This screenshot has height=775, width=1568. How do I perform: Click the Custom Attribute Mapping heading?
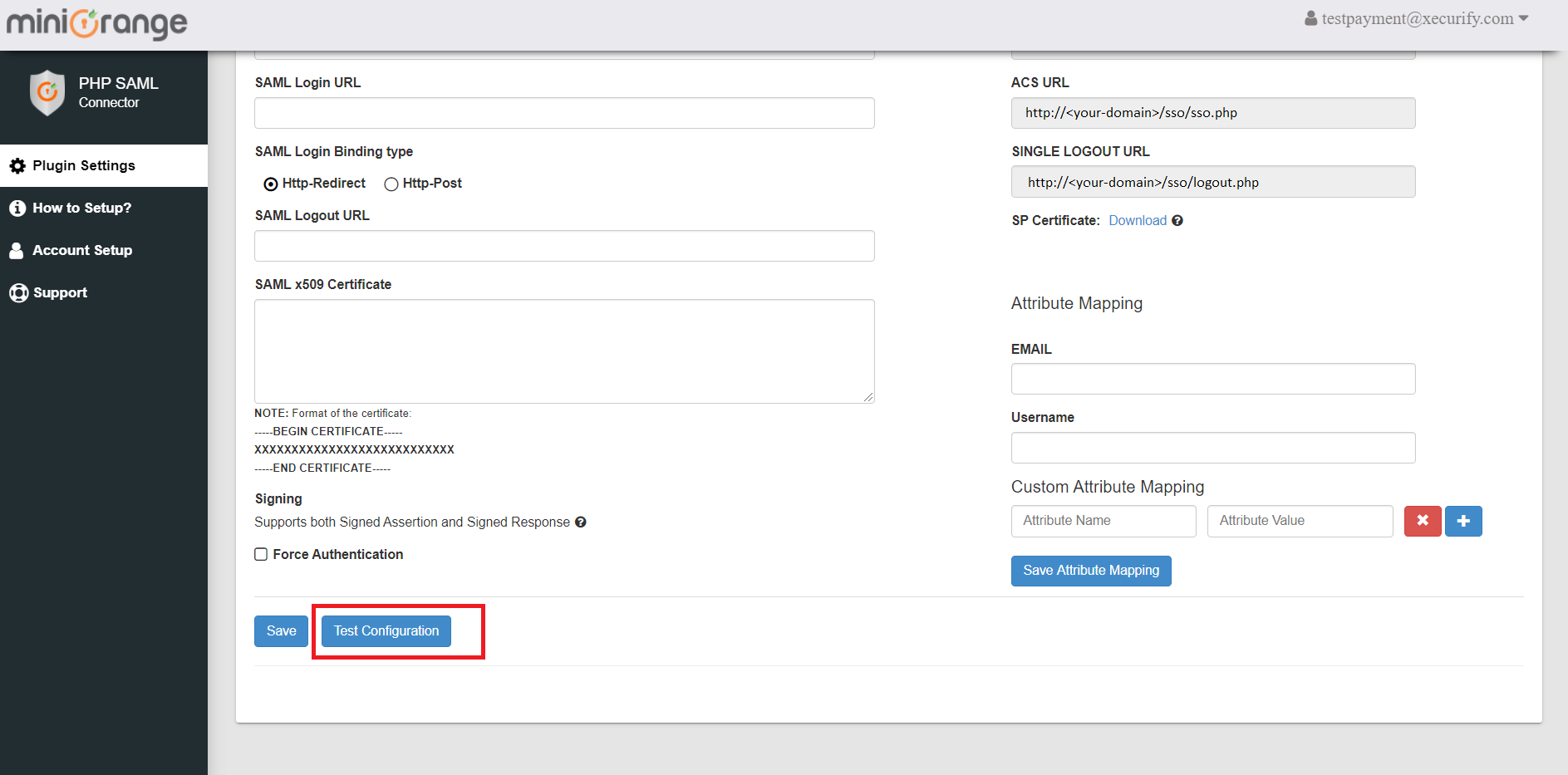coord(1108,488)
